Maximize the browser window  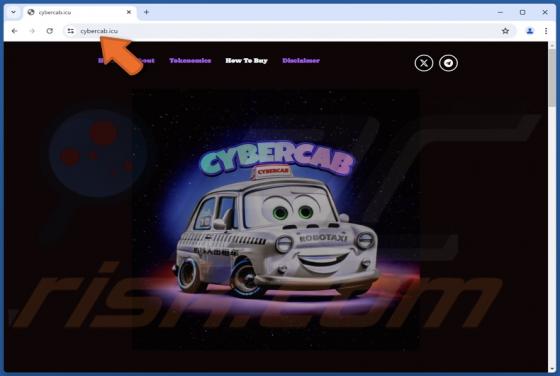(x=522, y=12)
